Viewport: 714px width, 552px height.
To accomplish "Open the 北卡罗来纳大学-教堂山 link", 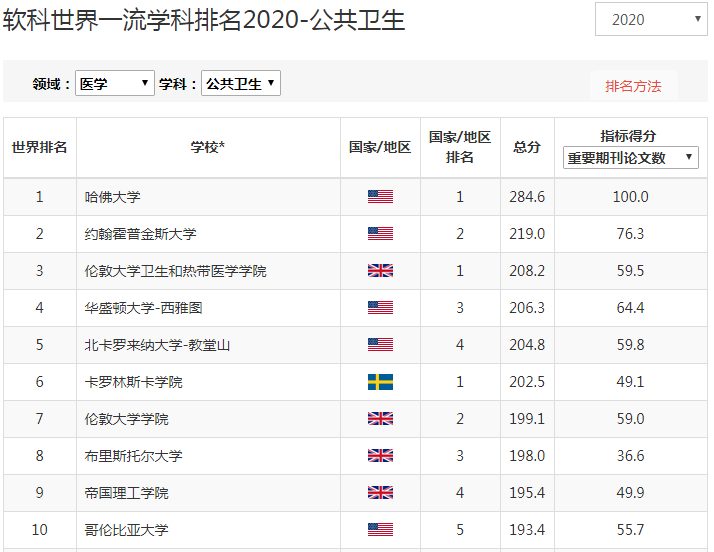I will tap(157, 345).
